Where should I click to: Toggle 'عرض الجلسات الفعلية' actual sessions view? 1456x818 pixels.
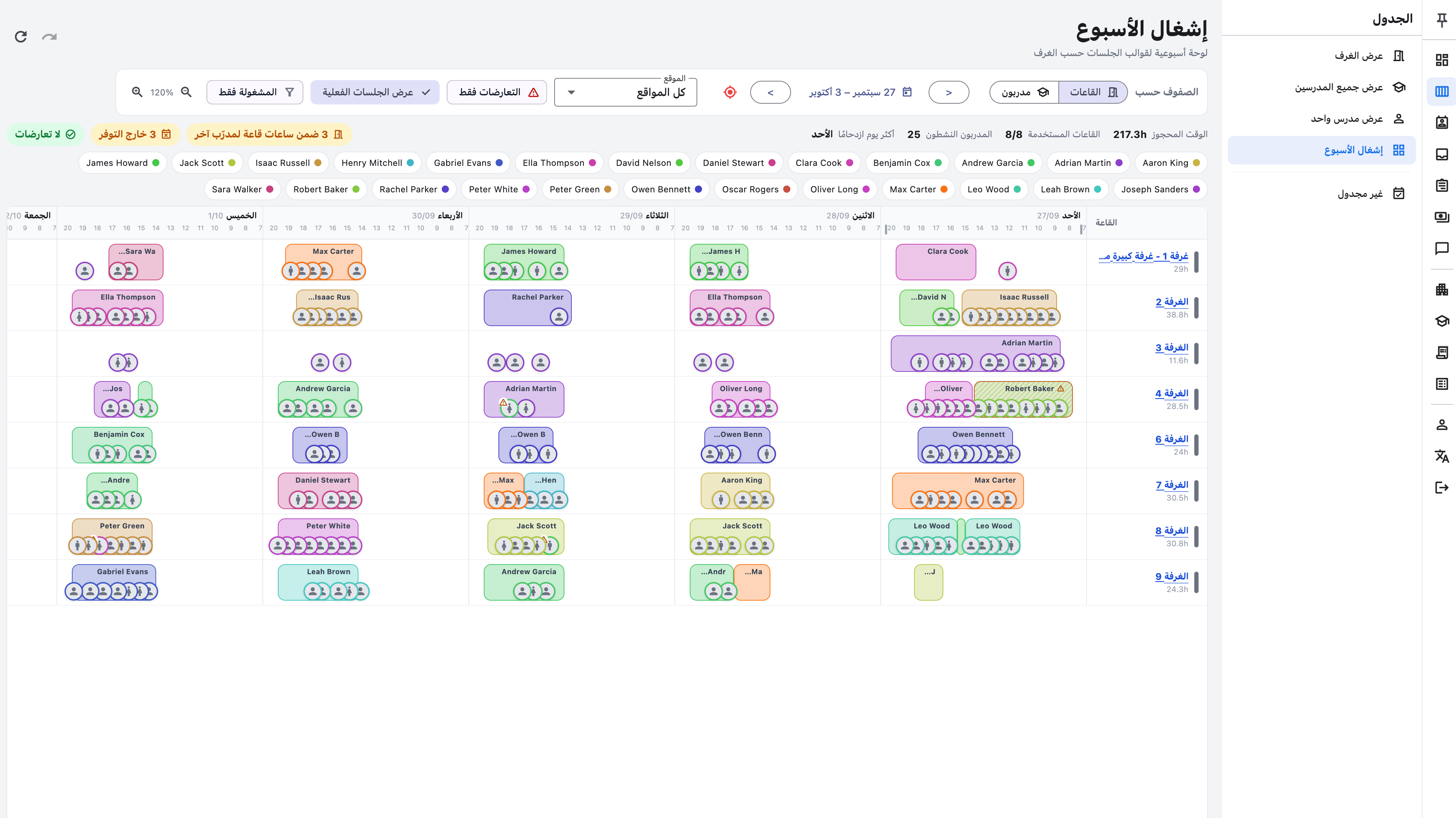[x=375, y=92]
